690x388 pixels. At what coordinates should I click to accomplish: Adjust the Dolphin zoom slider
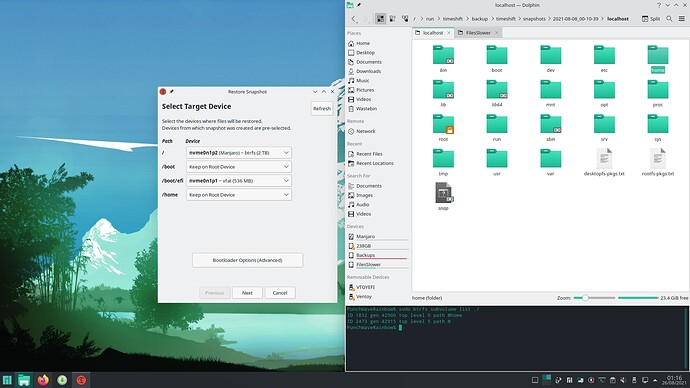594,298
